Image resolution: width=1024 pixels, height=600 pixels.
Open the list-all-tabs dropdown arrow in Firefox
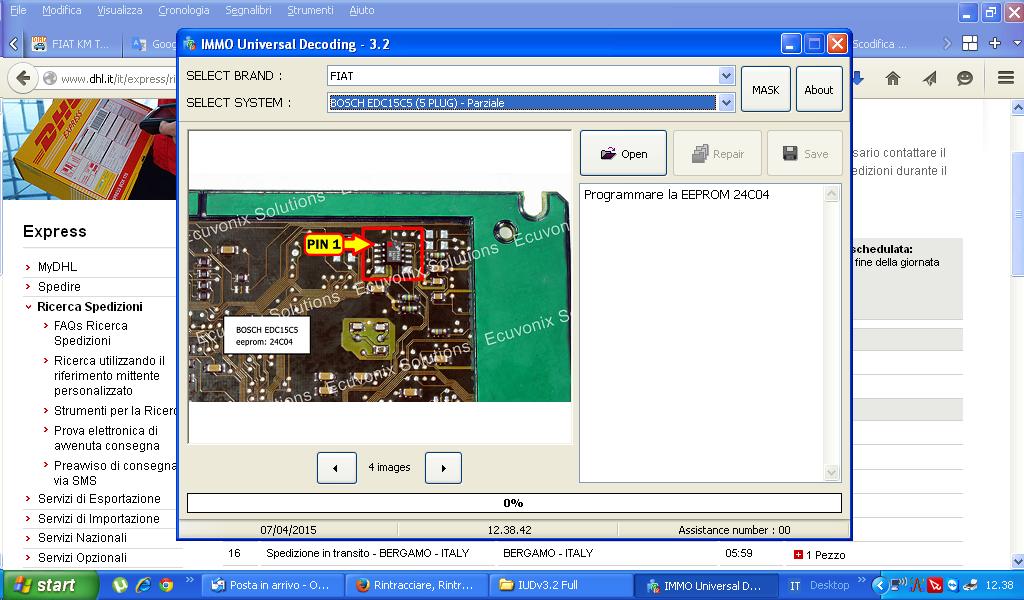click(x=1017, y=43)
